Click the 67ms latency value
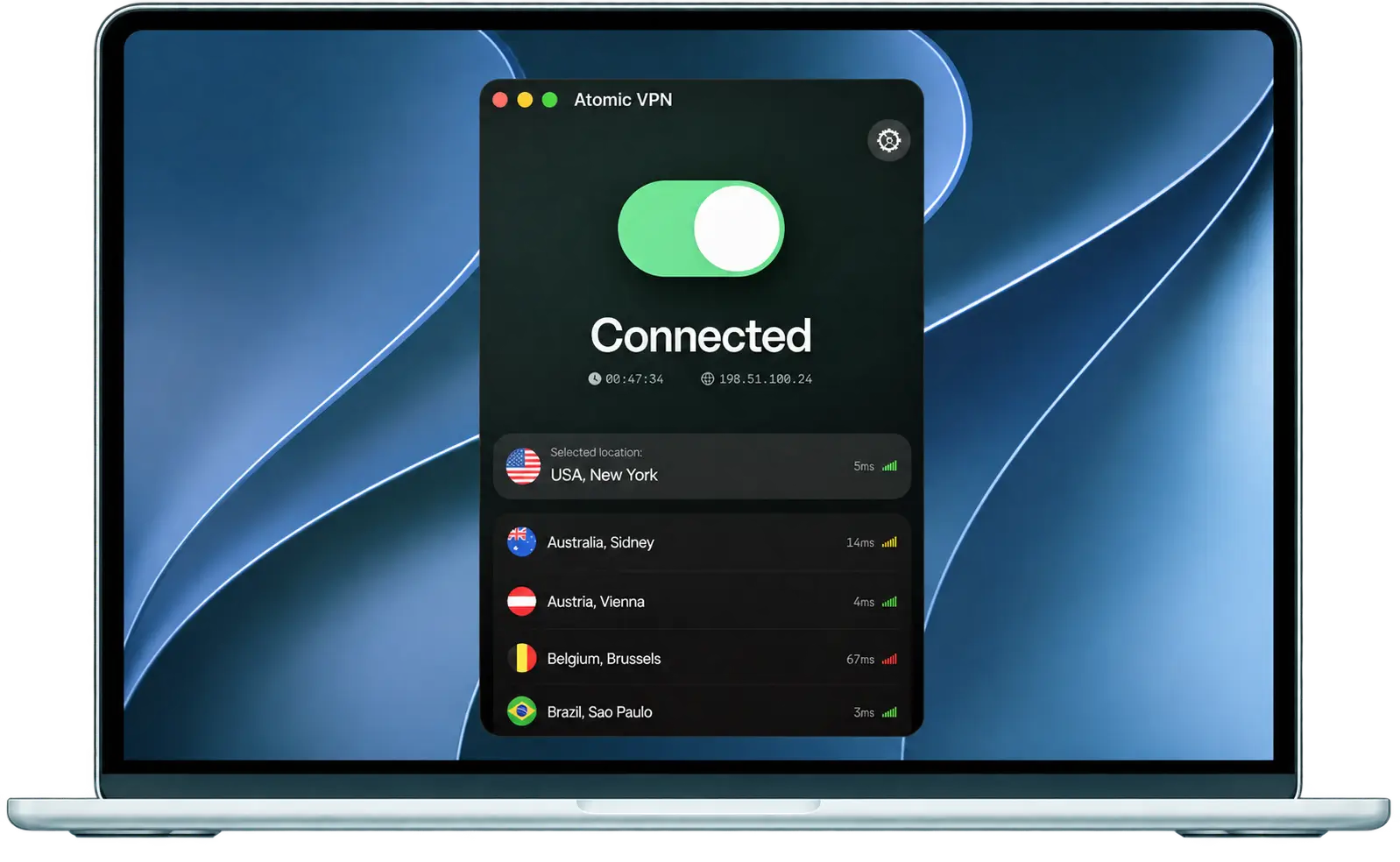Screen dimensions: 1400x862 pos(860,660)
